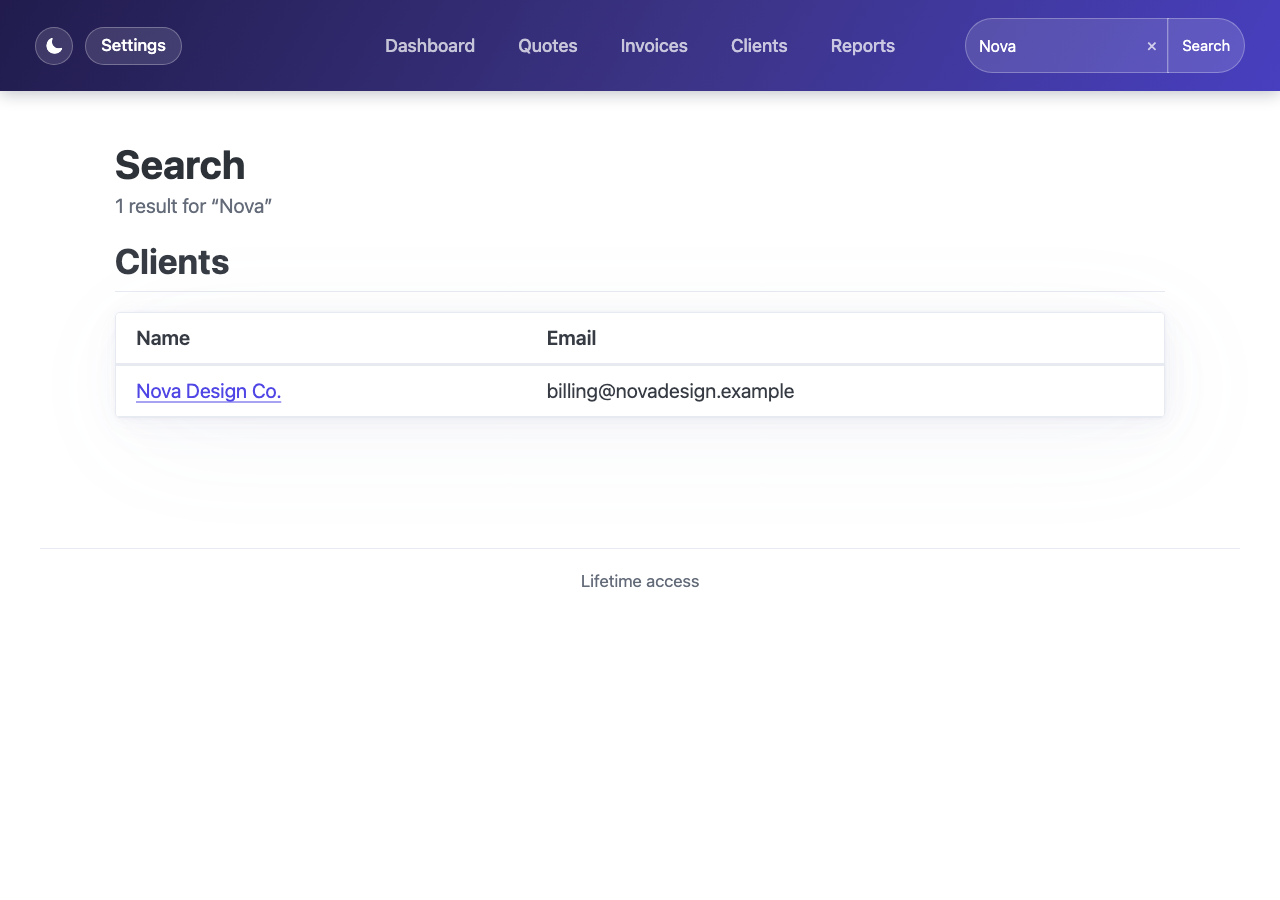Click the "1 result for Nova" text
The width and height of the screenshot is (1280, 900).
click(x=194, y=206)
